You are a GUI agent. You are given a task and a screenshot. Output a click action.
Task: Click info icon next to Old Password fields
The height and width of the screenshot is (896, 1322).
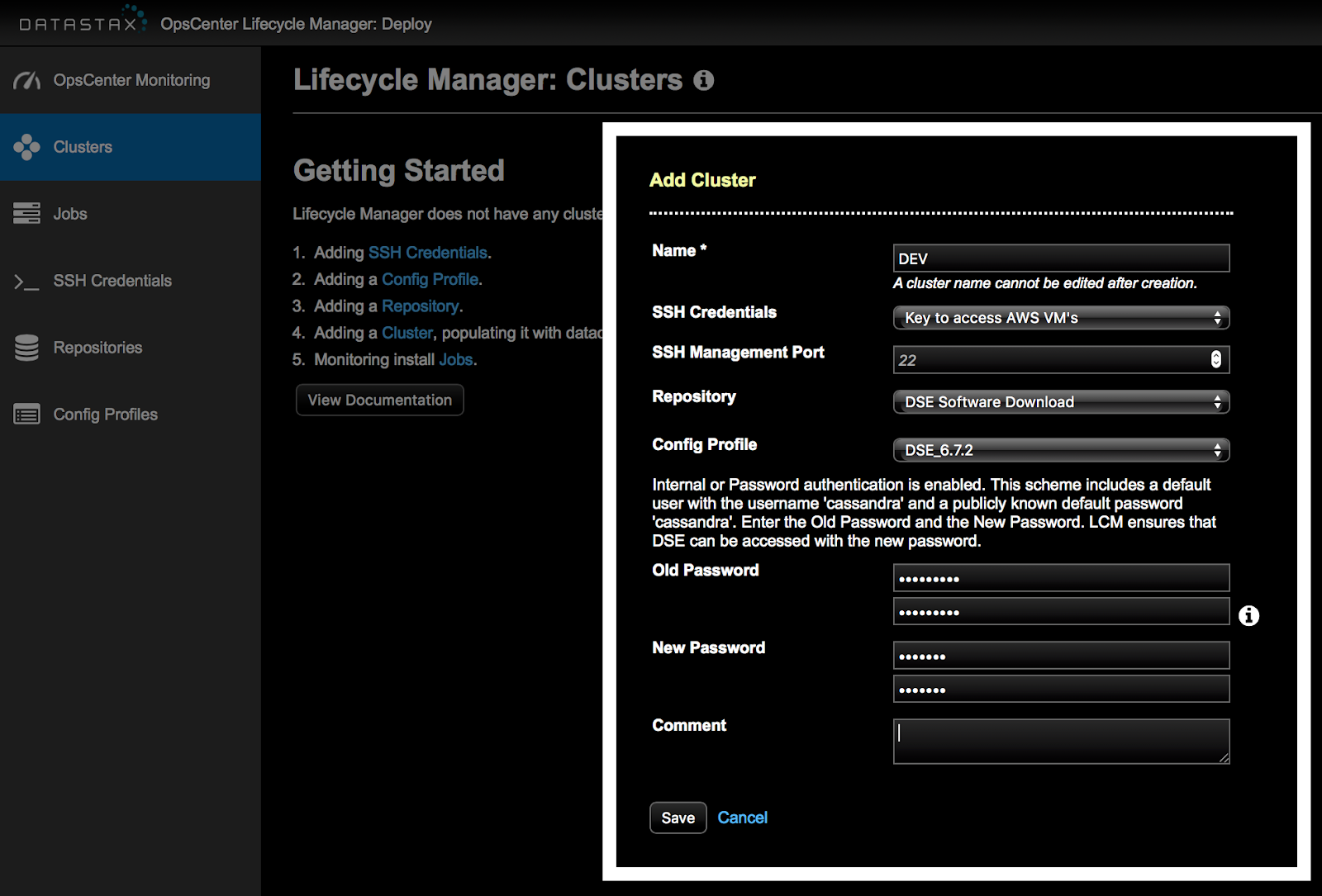[x=1248, y=615]
